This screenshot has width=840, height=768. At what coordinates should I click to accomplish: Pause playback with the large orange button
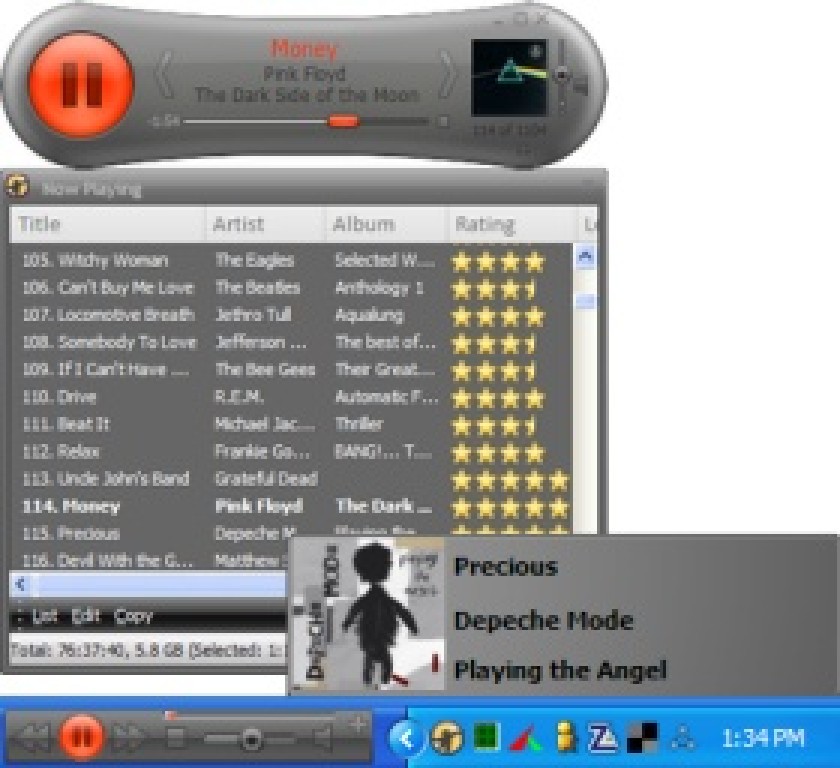(x=80, y=85)
